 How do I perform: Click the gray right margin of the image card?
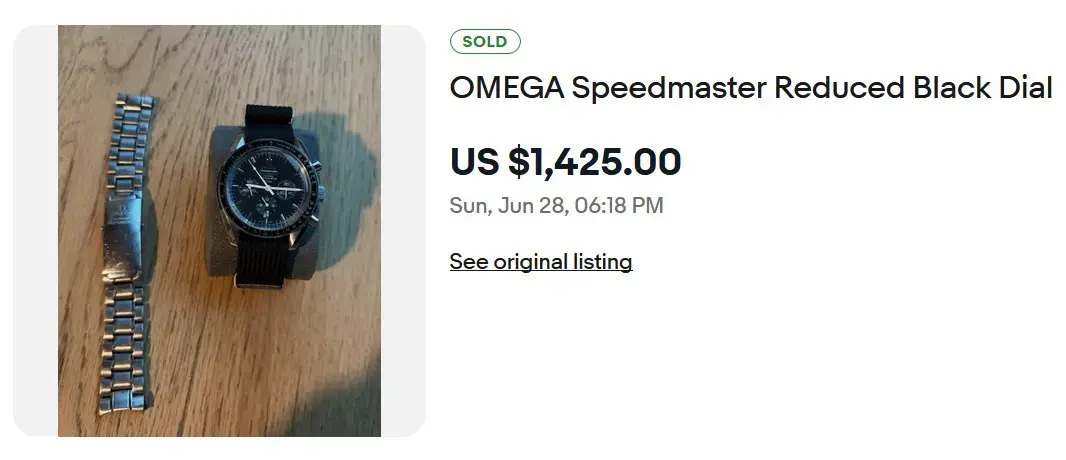click(403, 231)
